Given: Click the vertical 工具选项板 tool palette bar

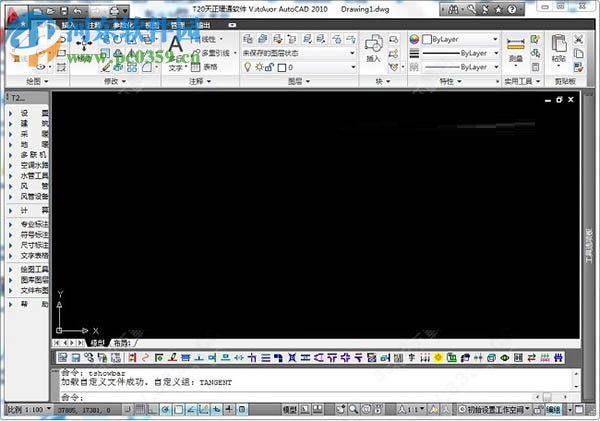Looking at the screenshot, I should (589, 247).
